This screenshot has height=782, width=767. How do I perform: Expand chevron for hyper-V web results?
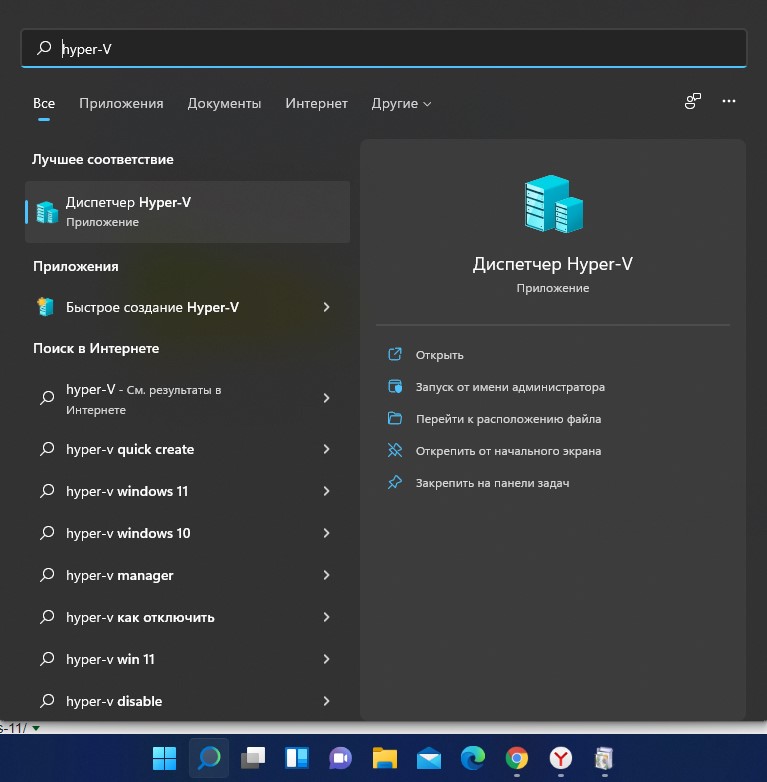pos(326,398)
